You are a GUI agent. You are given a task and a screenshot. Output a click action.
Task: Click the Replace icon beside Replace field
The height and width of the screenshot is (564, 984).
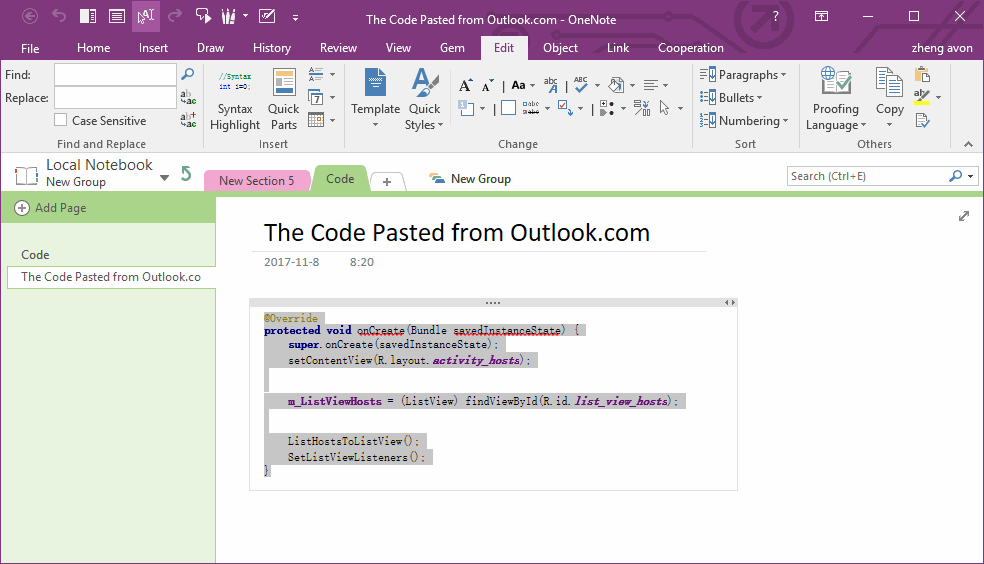188,97
